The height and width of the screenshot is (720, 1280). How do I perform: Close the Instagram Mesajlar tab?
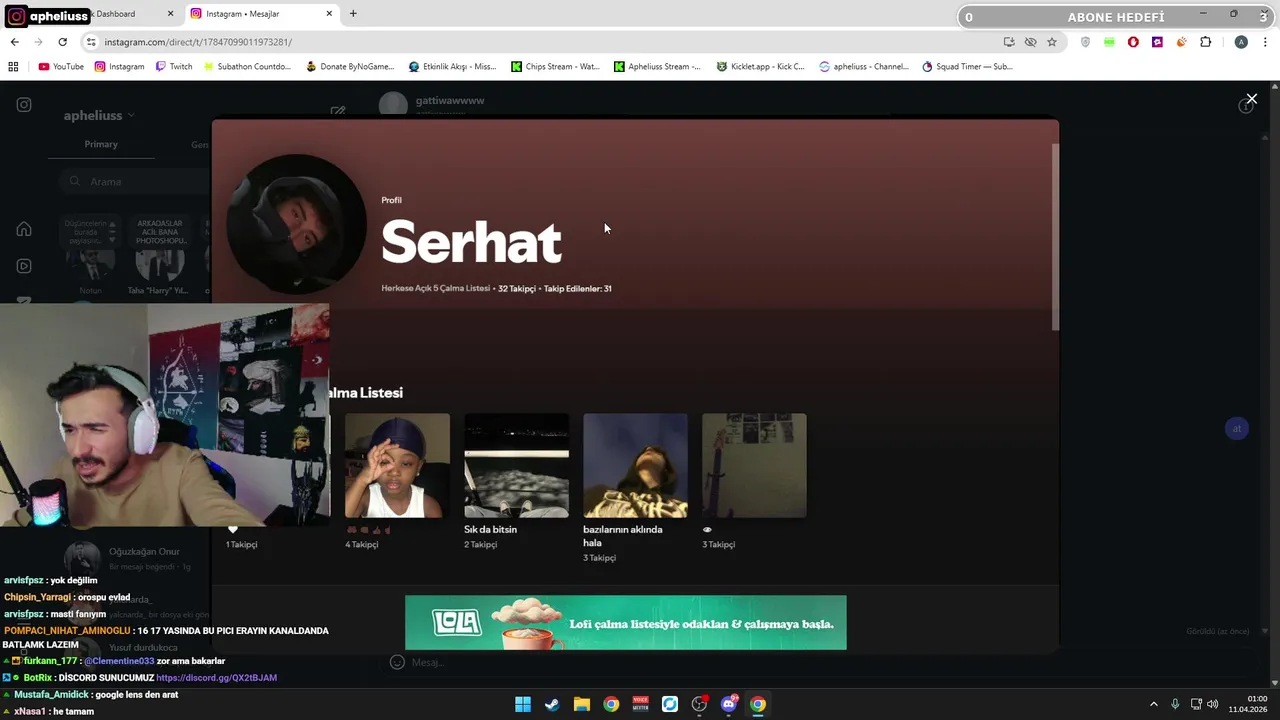(329, 14)
